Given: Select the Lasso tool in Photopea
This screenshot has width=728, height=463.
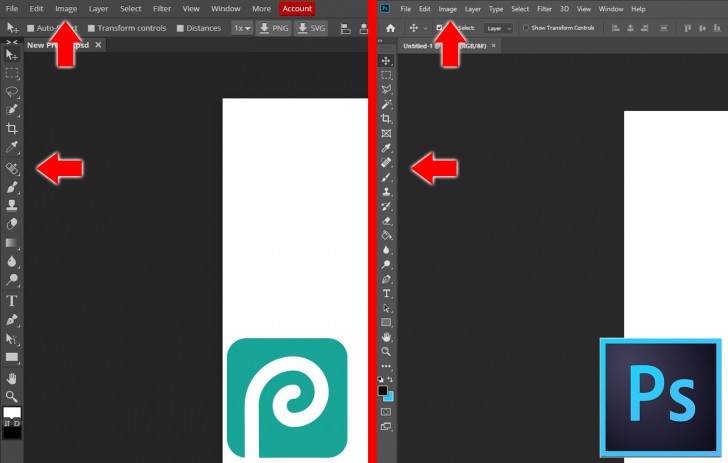Looking at the screenshot, I should click(12, 91).
